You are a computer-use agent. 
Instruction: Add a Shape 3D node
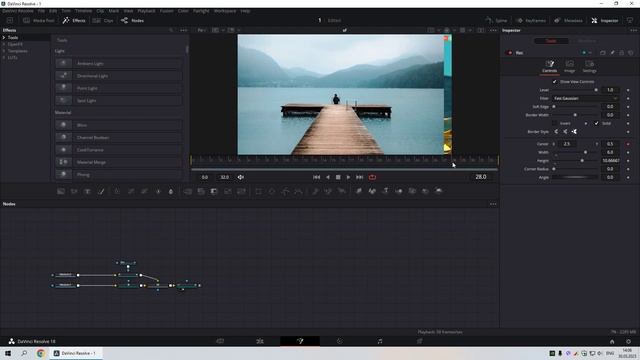click(372, 191)
